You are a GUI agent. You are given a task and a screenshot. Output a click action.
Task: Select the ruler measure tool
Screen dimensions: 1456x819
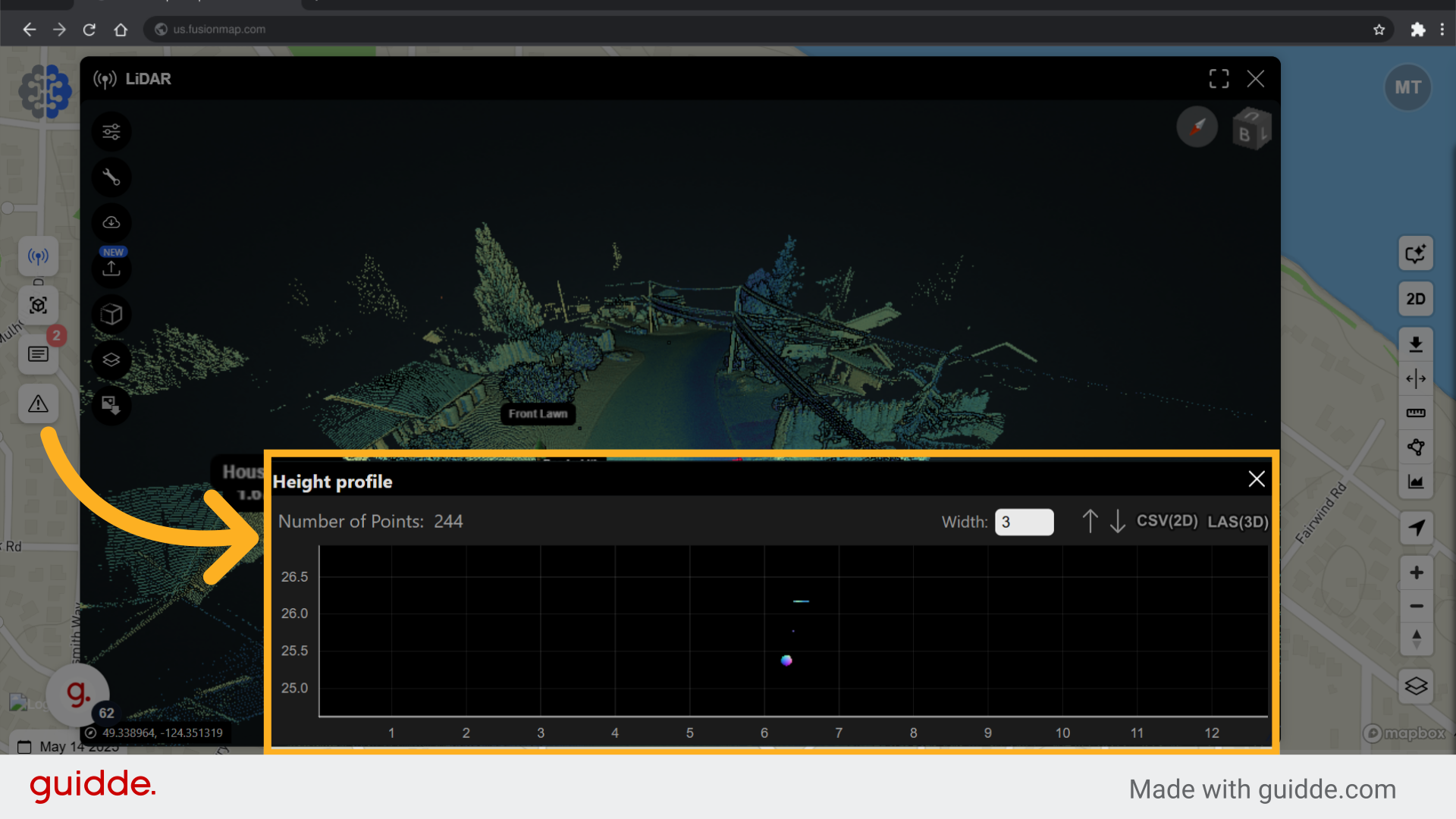[x=1416, y=413]
